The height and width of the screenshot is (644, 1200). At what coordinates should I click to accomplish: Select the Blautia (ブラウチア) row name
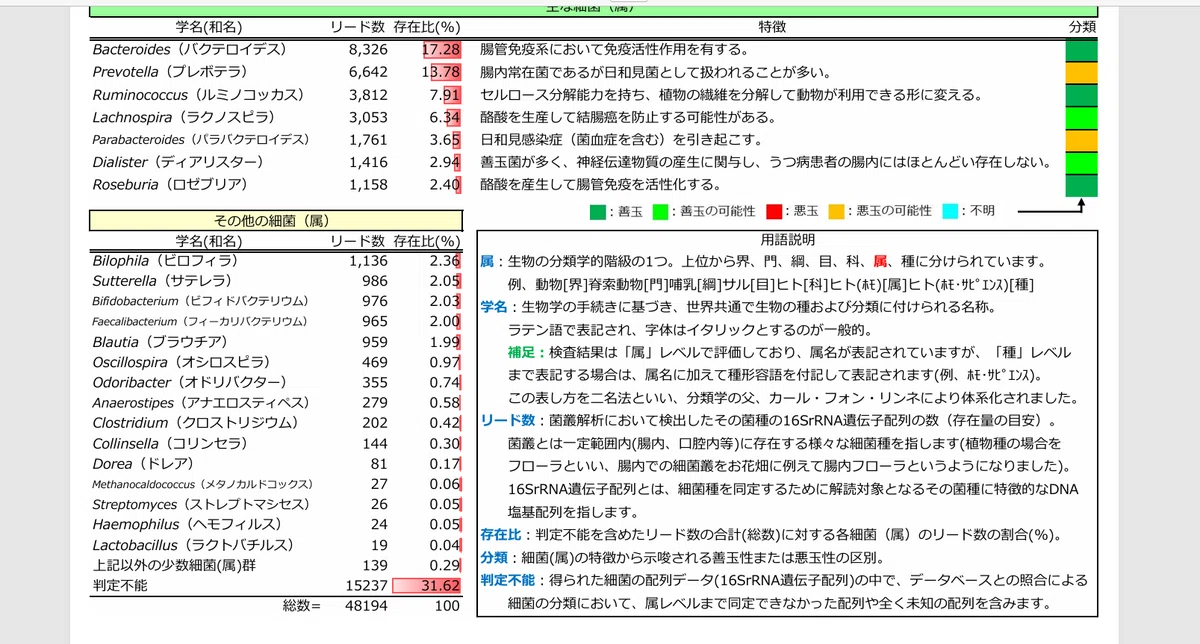click(x=162, y=342)
